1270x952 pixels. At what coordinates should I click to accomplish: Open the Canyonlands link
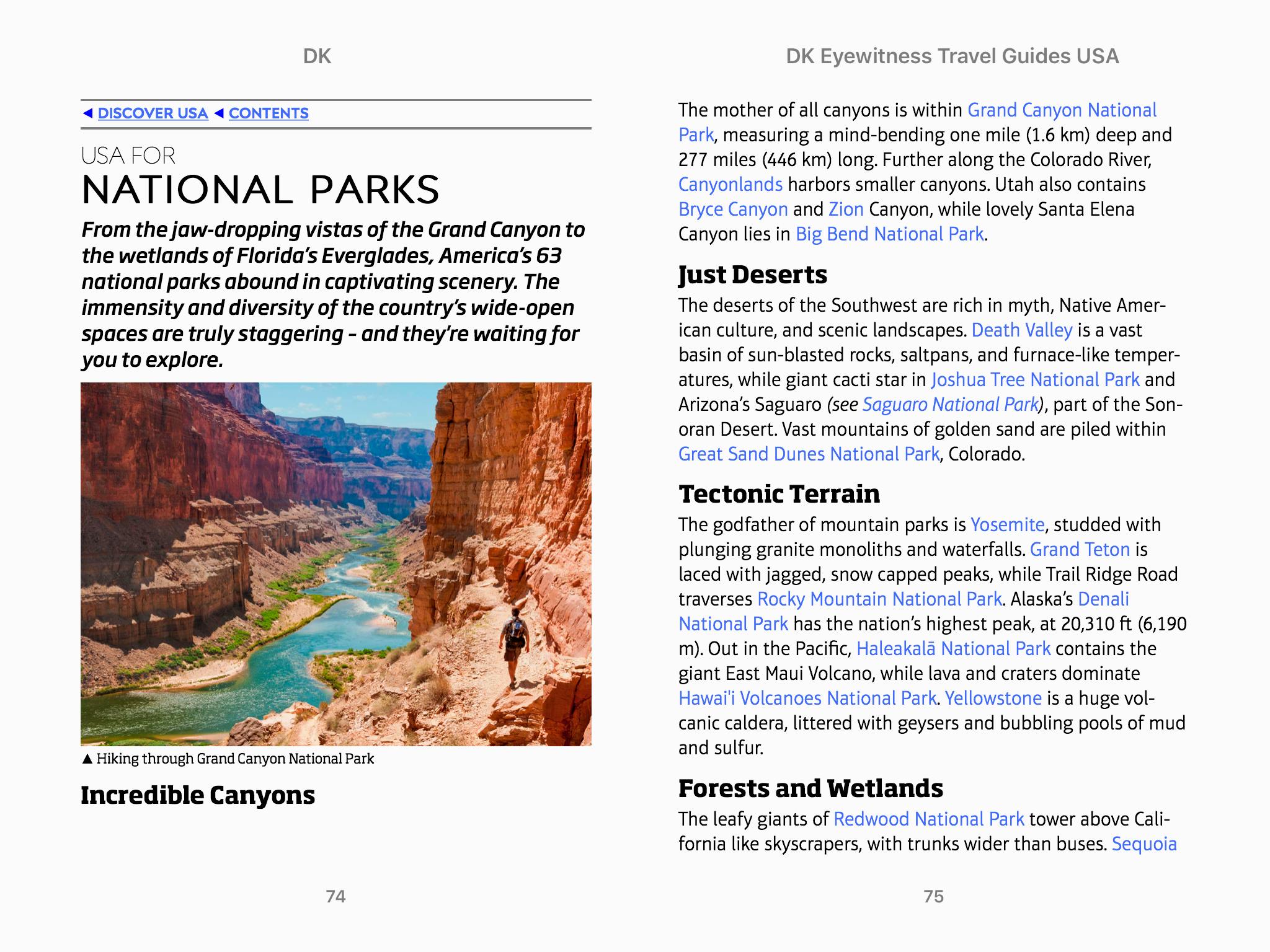pyautogui.click(x=730, y=185)
